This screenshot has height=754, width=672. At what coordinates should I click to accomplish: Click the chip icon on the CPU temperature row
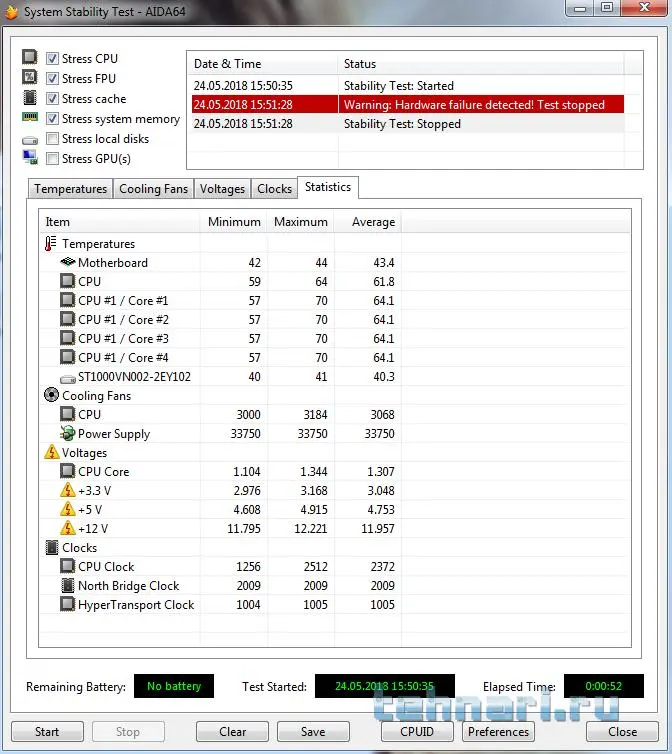pos(68,281)
